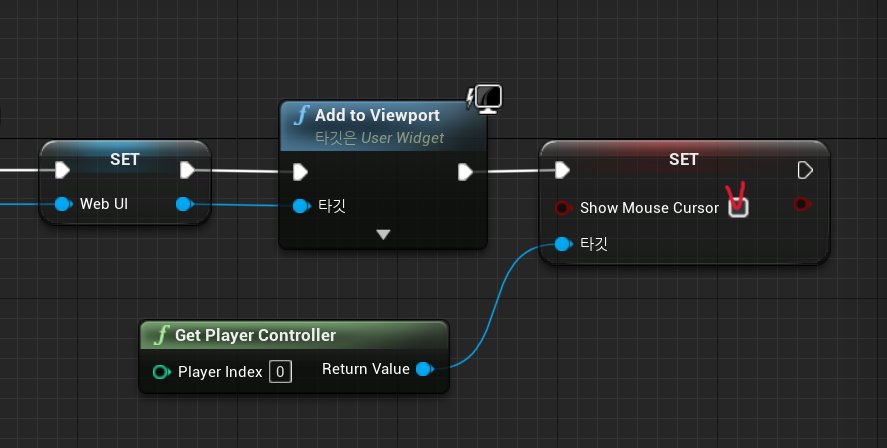Click the red Show Mouse Cursor input pin
Viewport: 887px width, 448px height.
click(563, 208)
